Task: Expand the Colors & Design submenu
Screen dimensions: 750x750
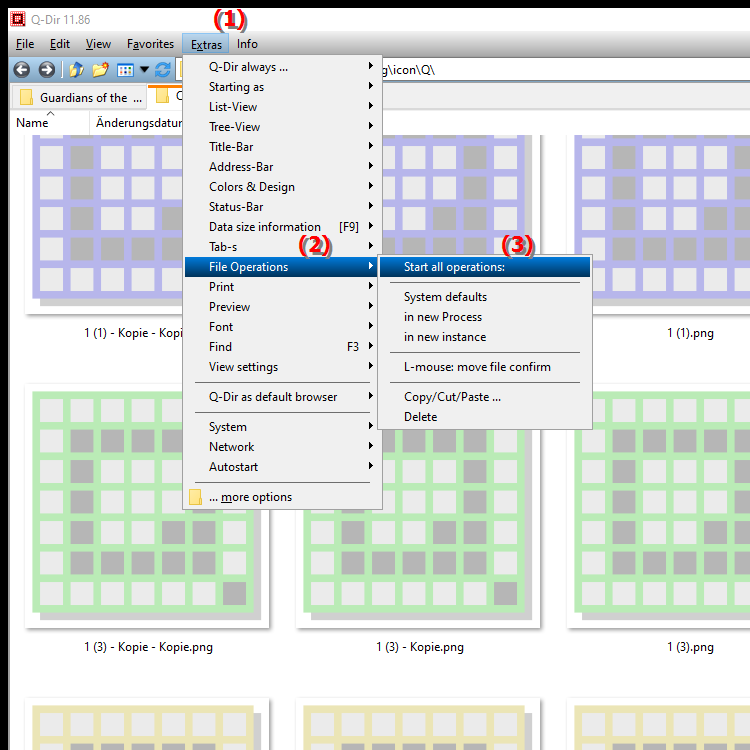Action: tap(283, 187)
